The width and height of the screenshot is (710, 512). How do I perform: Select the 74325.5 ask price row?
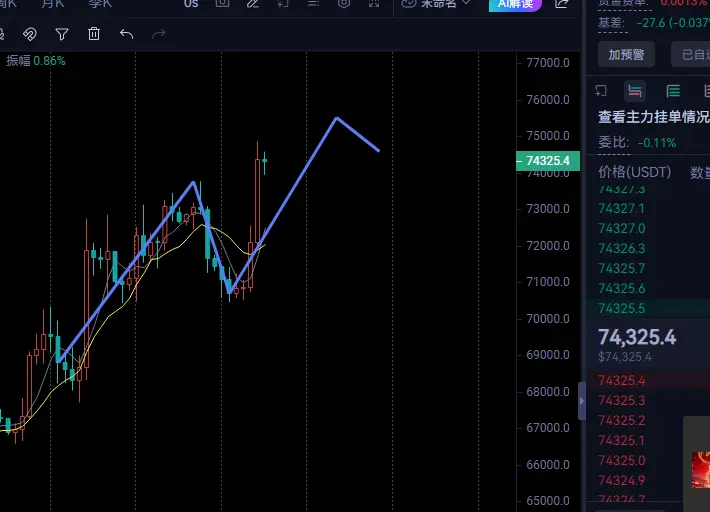coord(621,308)
